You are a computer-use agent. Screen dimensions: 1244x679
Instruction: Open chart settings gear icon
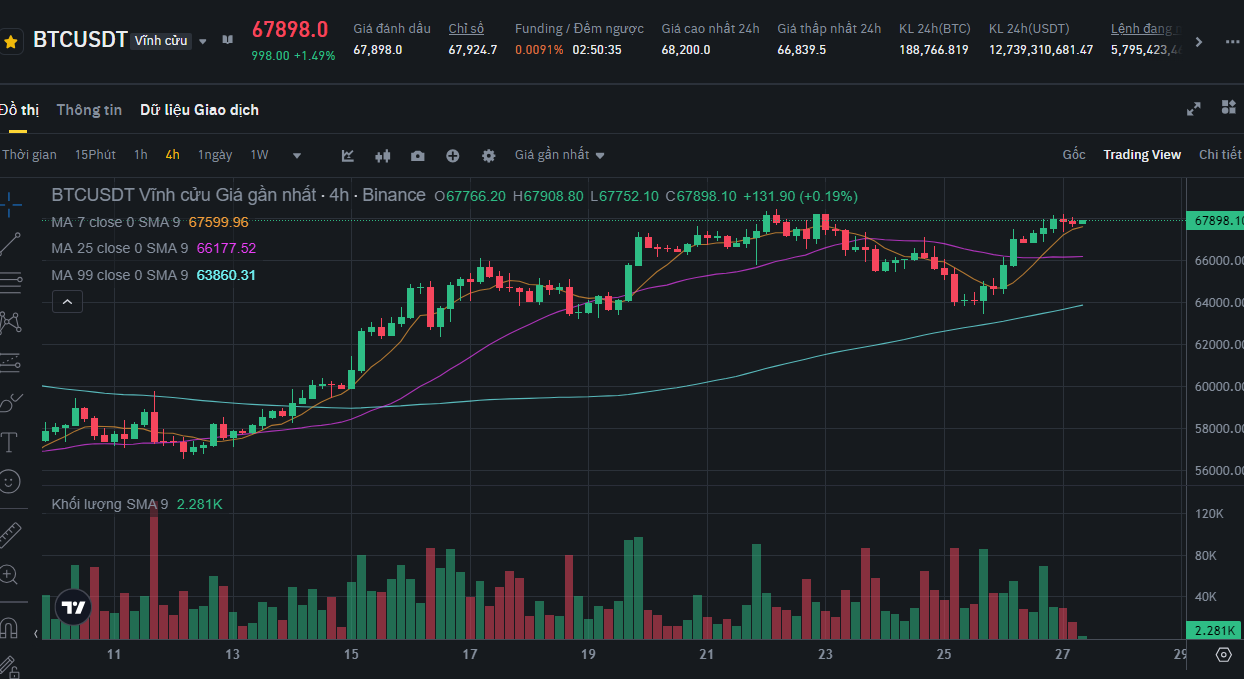pos(489,156)
